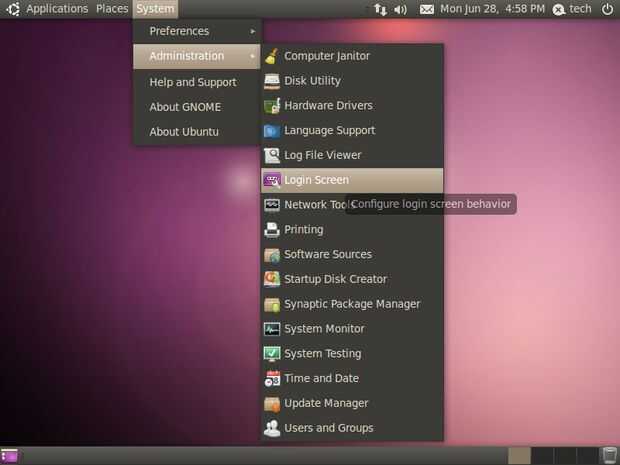Launch Log File Viewer by its label
This screenshot has height=465, width=620.
323,156
